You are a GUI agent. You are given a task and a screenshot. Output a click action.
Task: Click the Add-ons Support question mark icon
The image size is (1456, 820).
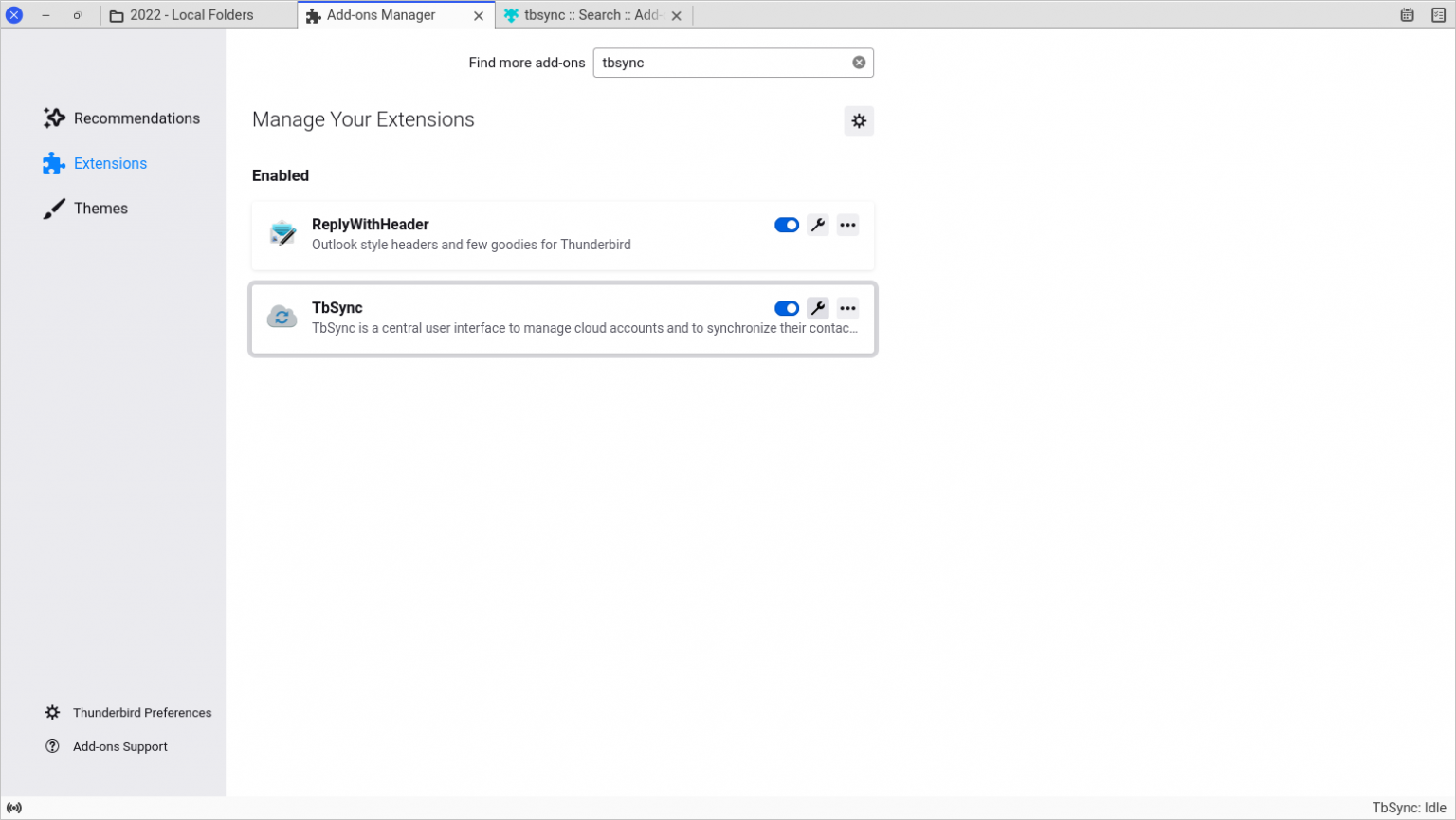52,747
